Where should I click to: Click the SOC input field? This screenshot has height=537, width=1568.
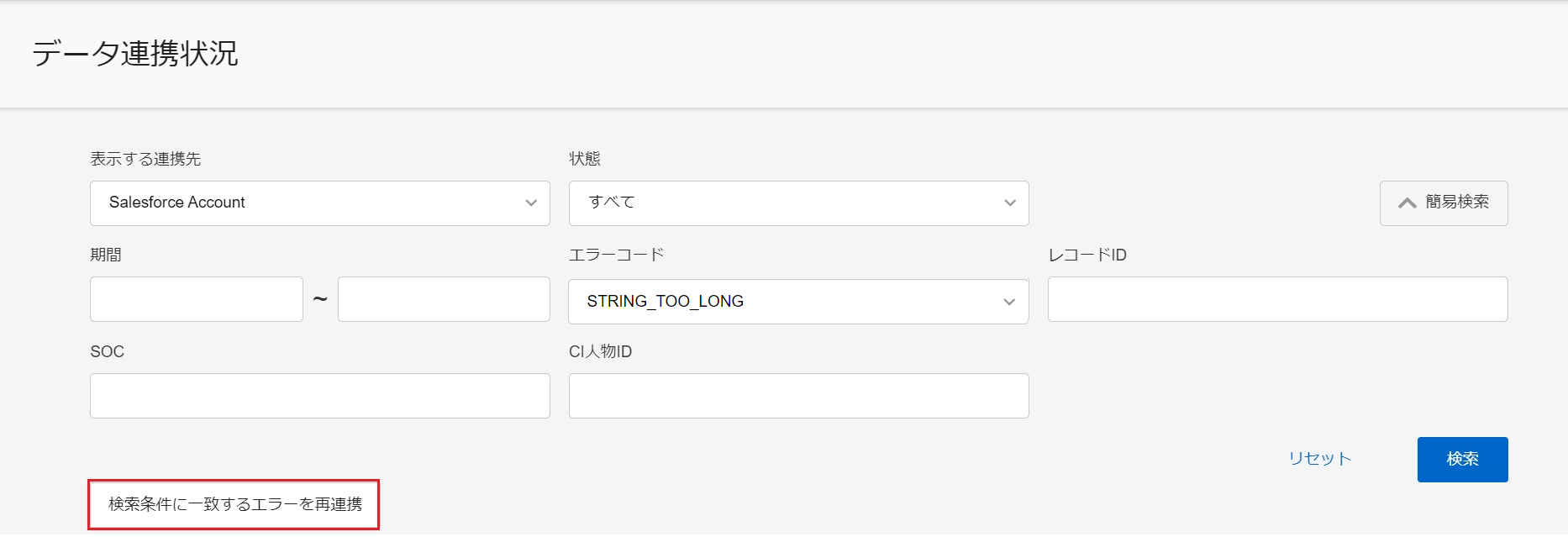coord(320,396)
